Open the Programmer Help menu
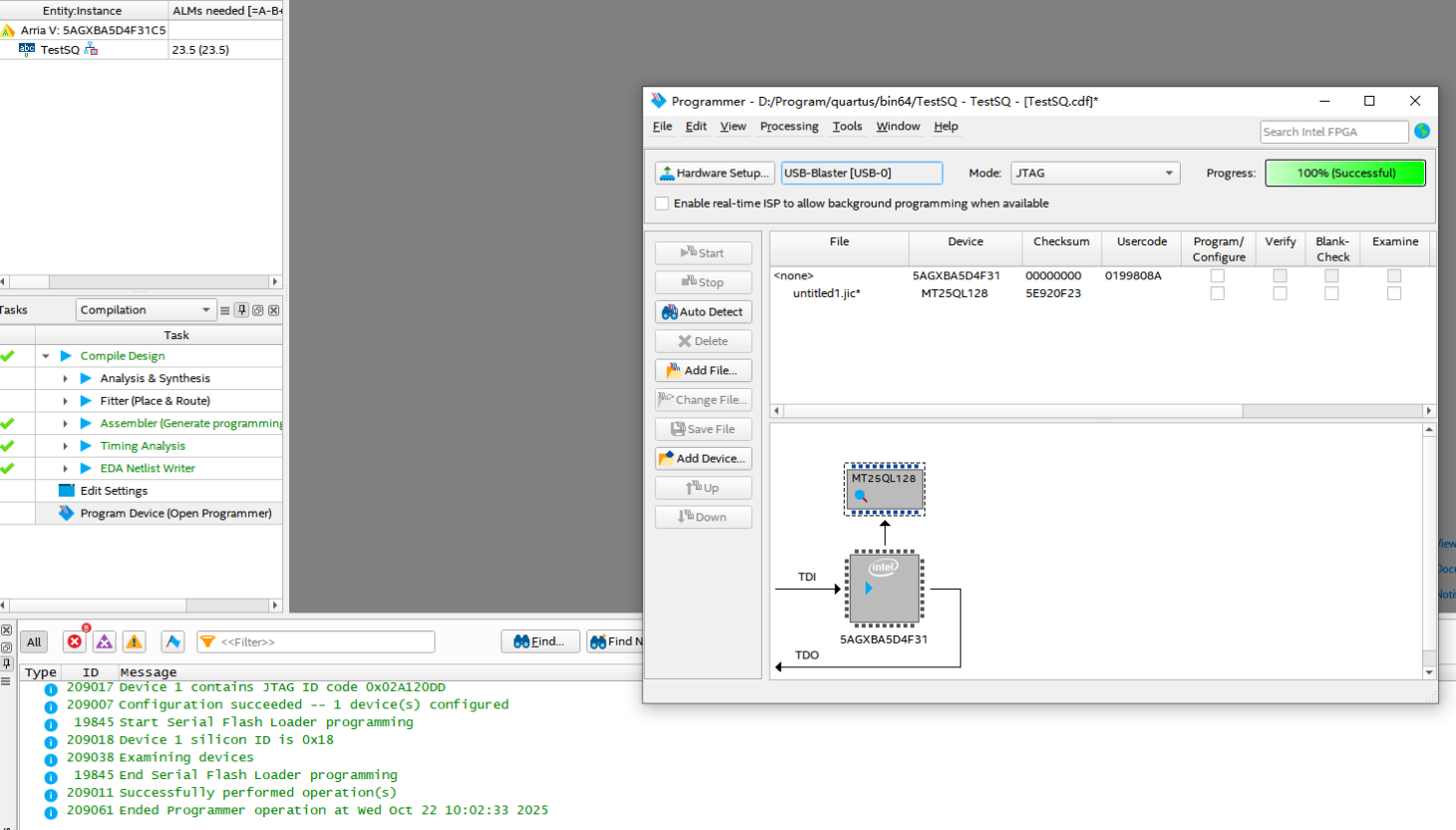 tap(945, 127)
